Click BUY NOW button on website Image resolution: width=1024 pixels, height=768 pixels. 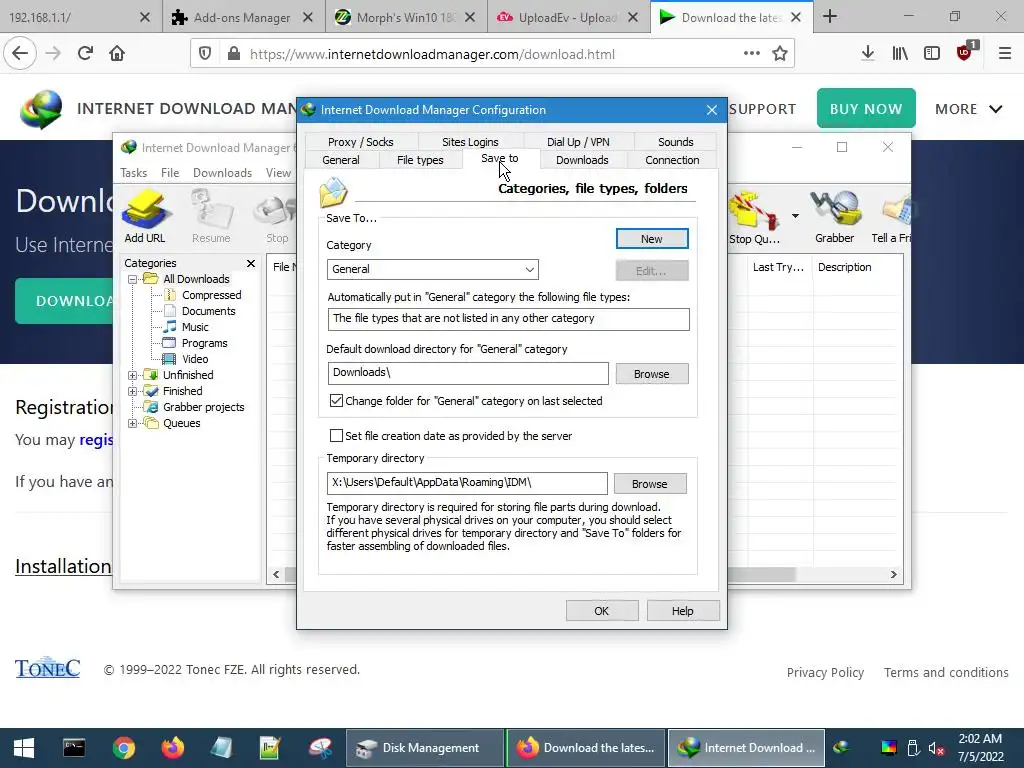point(866,108)
